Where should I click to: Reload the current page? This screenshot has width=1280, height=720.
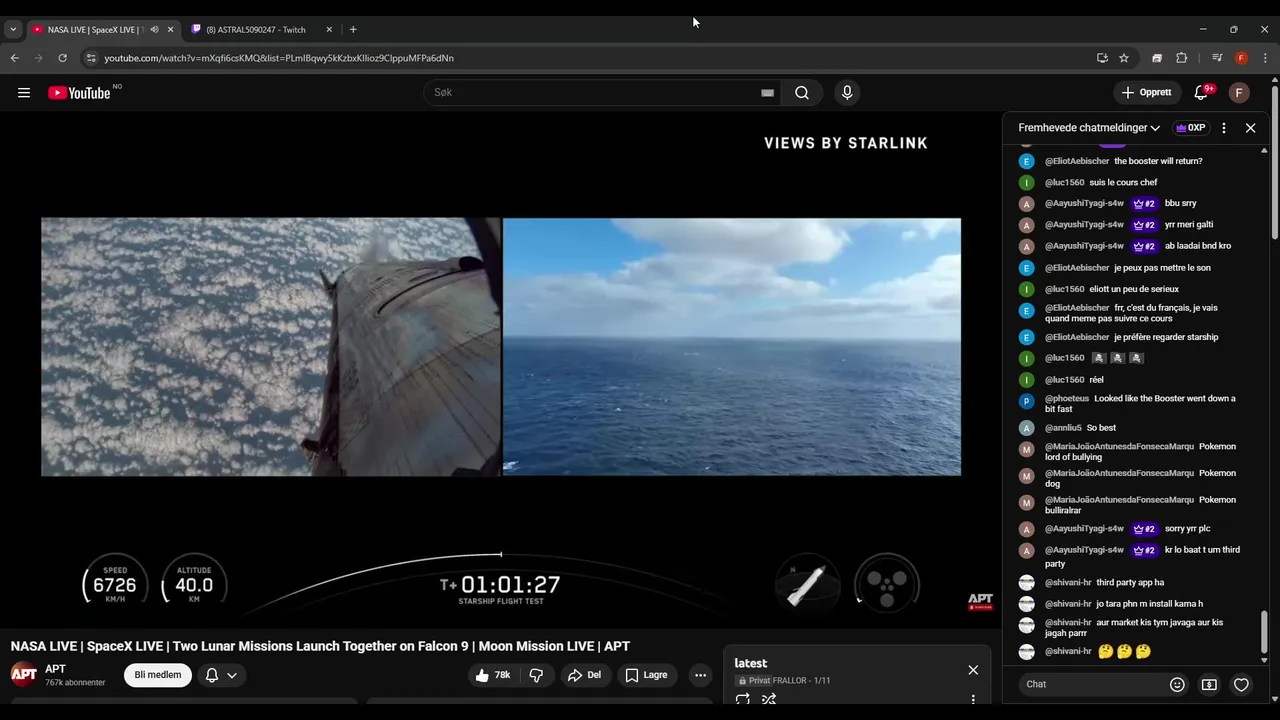tap(62, 58)
